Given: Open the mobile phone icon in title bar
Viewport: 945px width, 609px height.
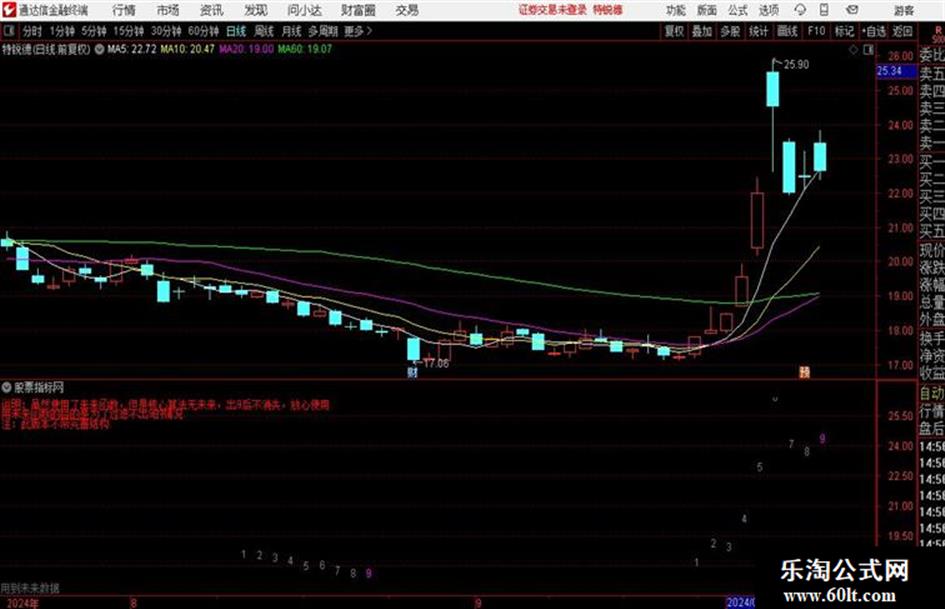Looking at the screenshot, I should pos(824,10).
